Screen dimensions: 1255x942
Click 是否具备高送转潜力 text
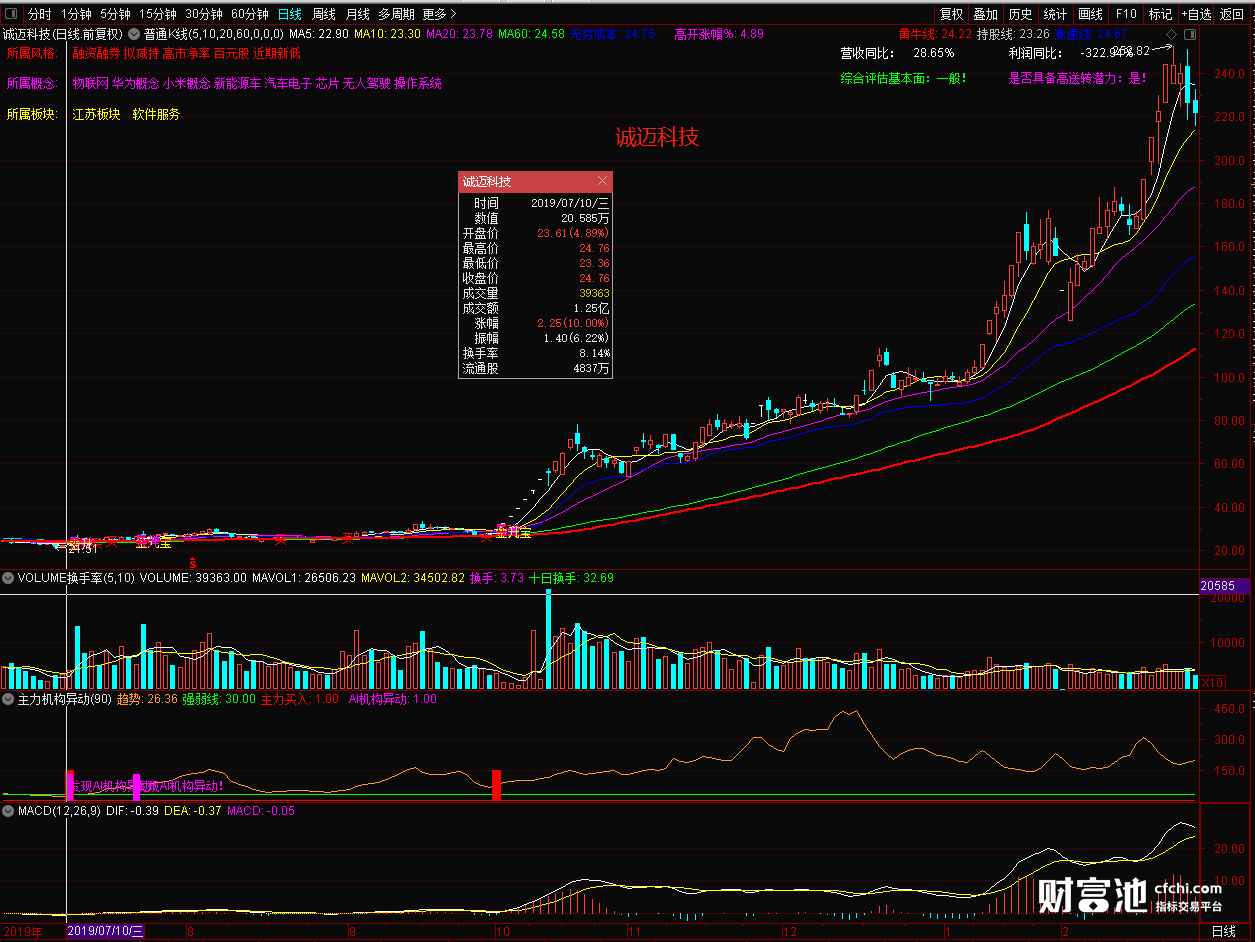[1078, 77]
